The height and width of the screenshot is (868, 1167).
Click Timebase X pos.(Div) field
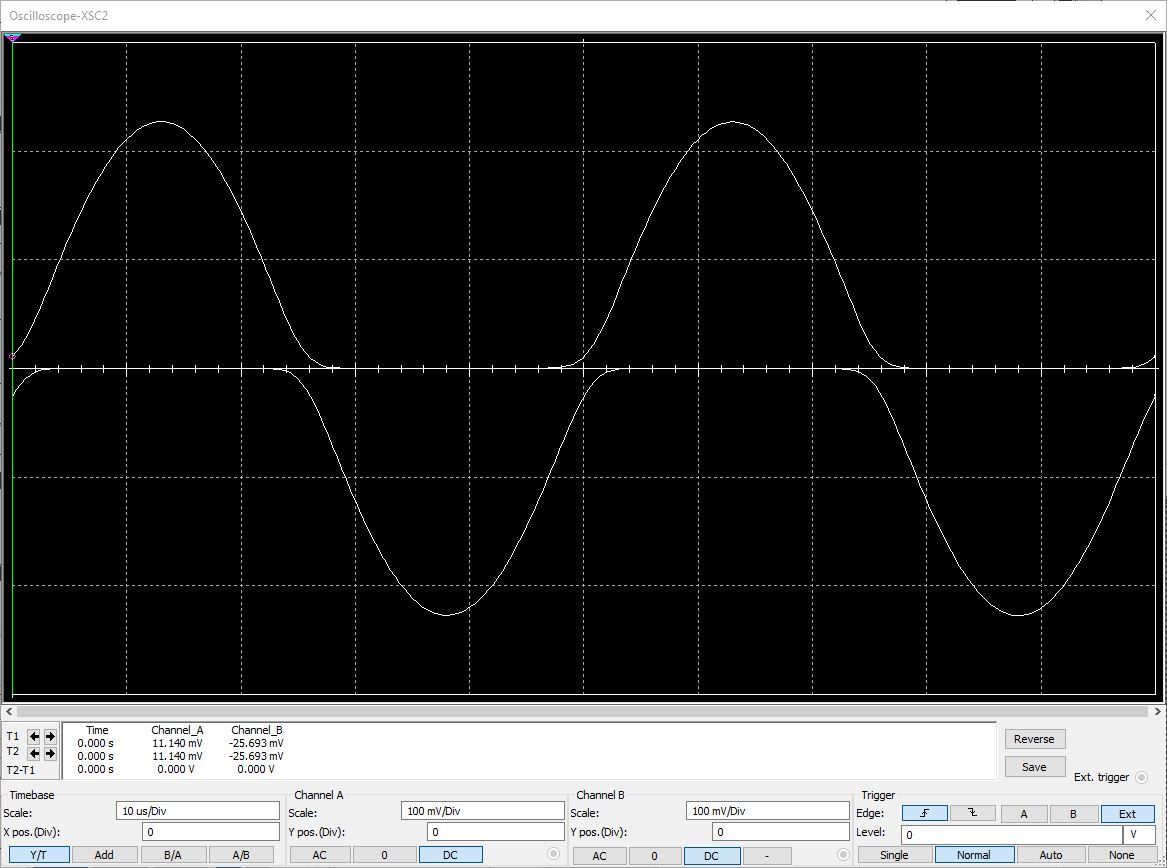[211, 832]
